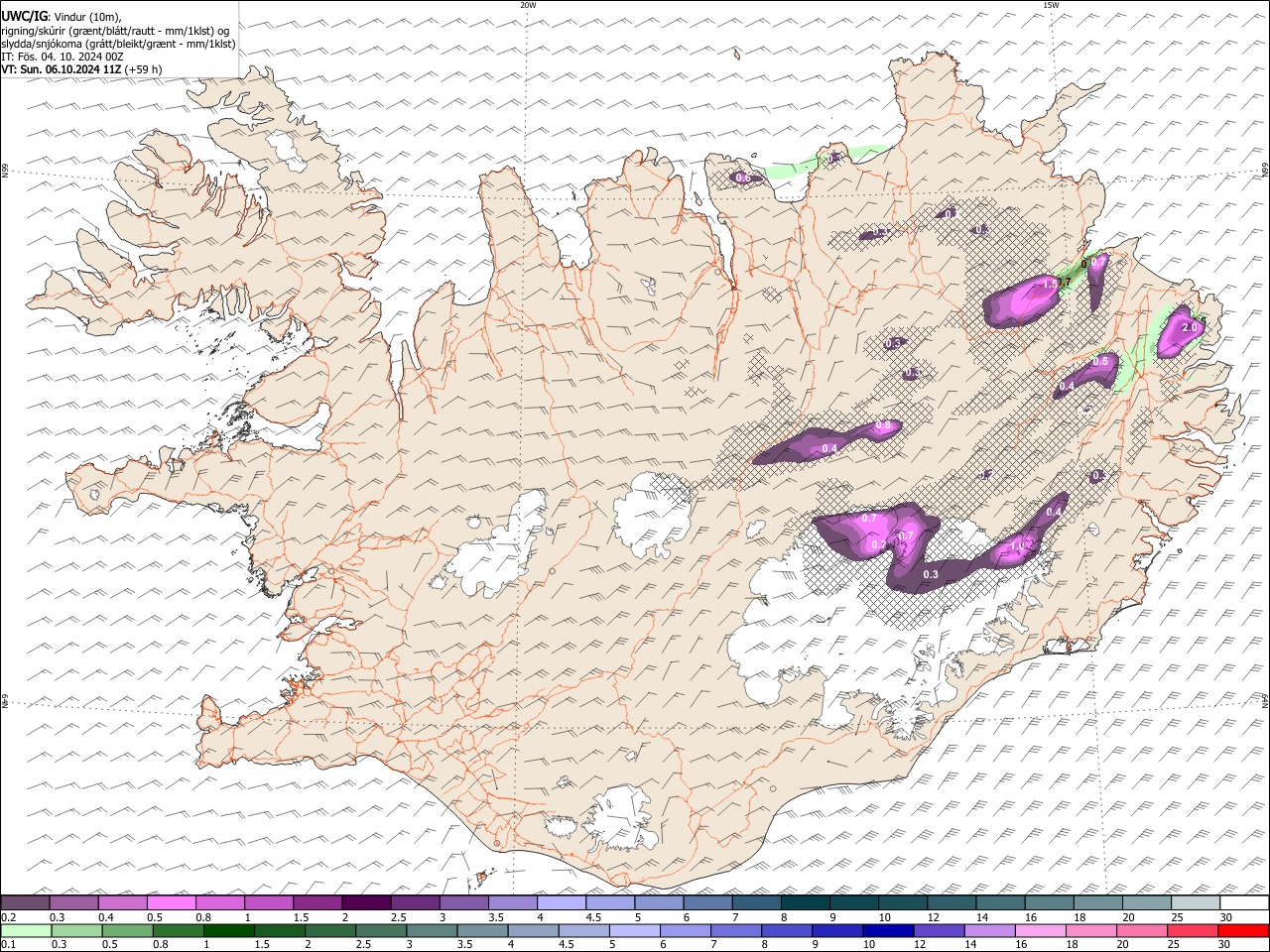Select the dark green 1–1.5 lower scale swatch
The image size is (1270, 952).
(x=228, y=930)
